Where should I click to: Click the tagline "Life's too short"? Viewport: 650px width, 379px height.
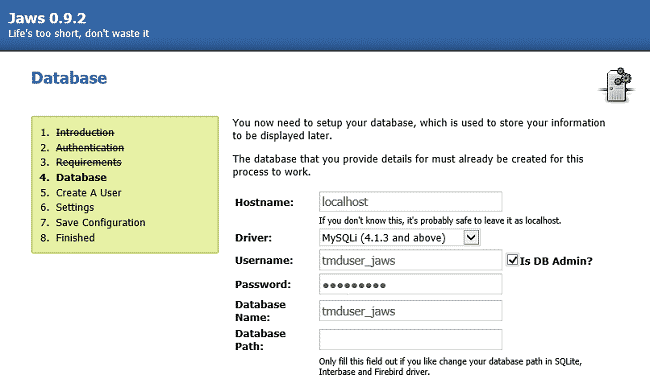point(78,34)
